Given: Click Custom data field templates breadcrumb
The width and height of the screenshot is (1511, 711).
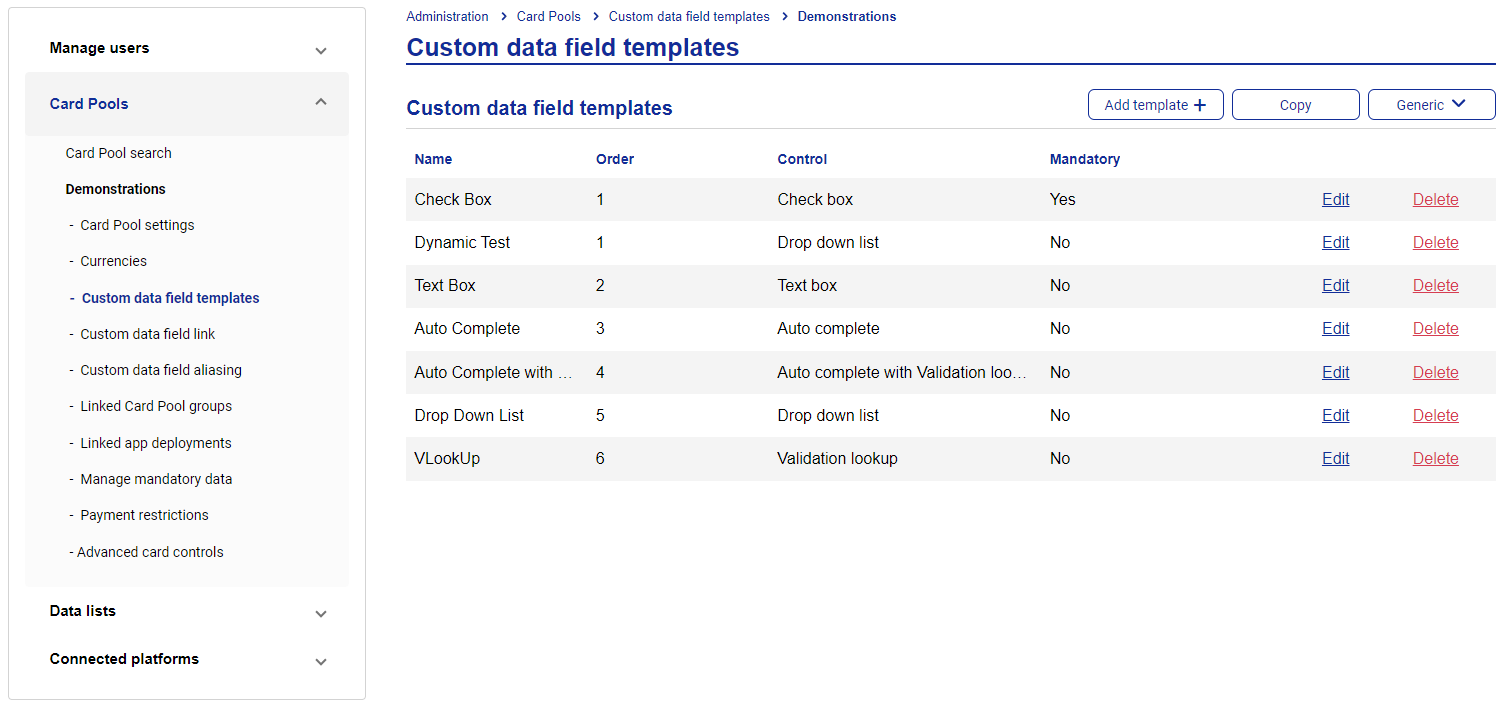Looking at the screenshot, I should click(x=689, y=17).
